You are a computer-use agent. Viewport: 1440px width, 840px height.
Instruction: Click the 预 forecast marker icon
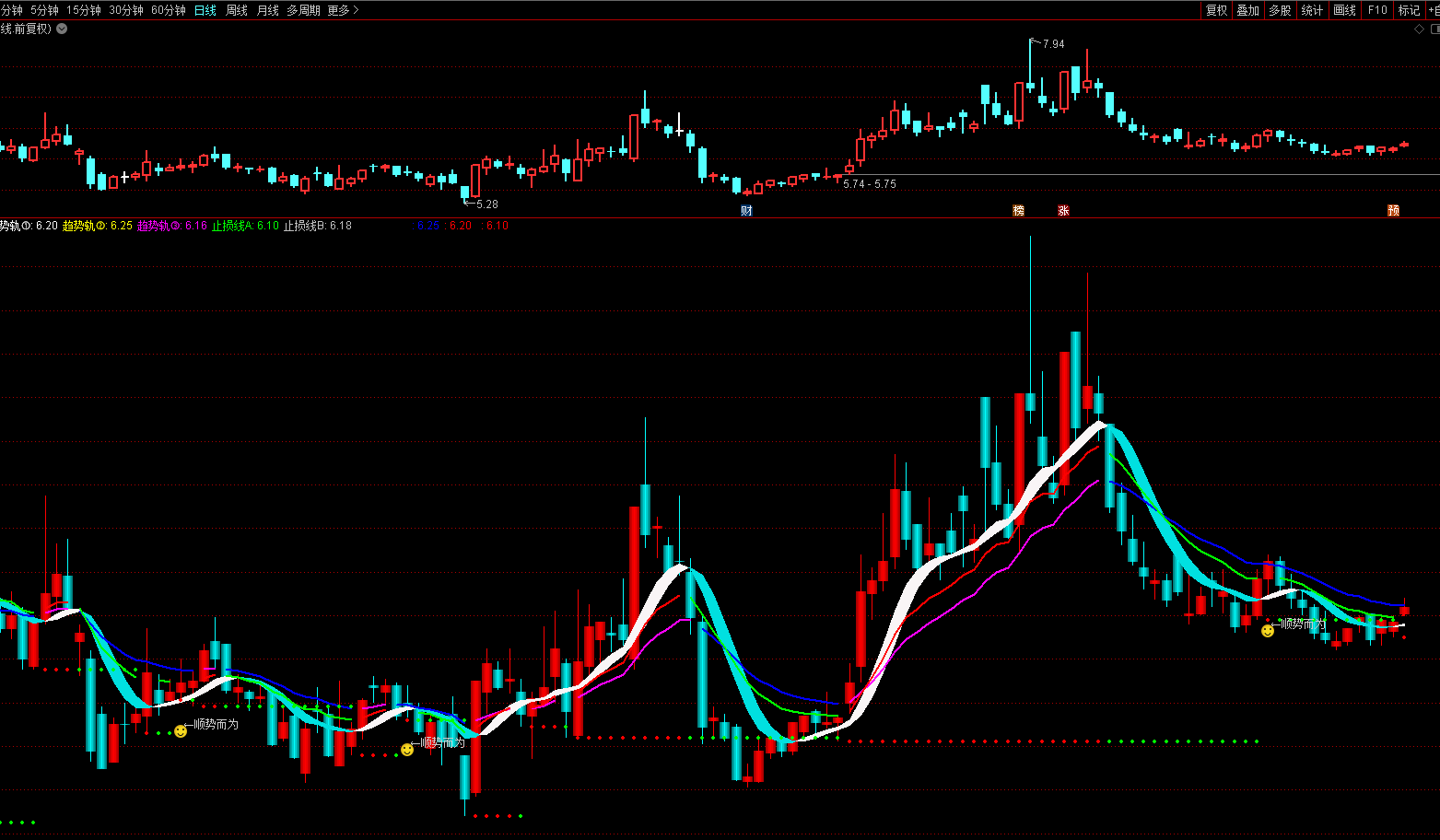pos(1393,210)
